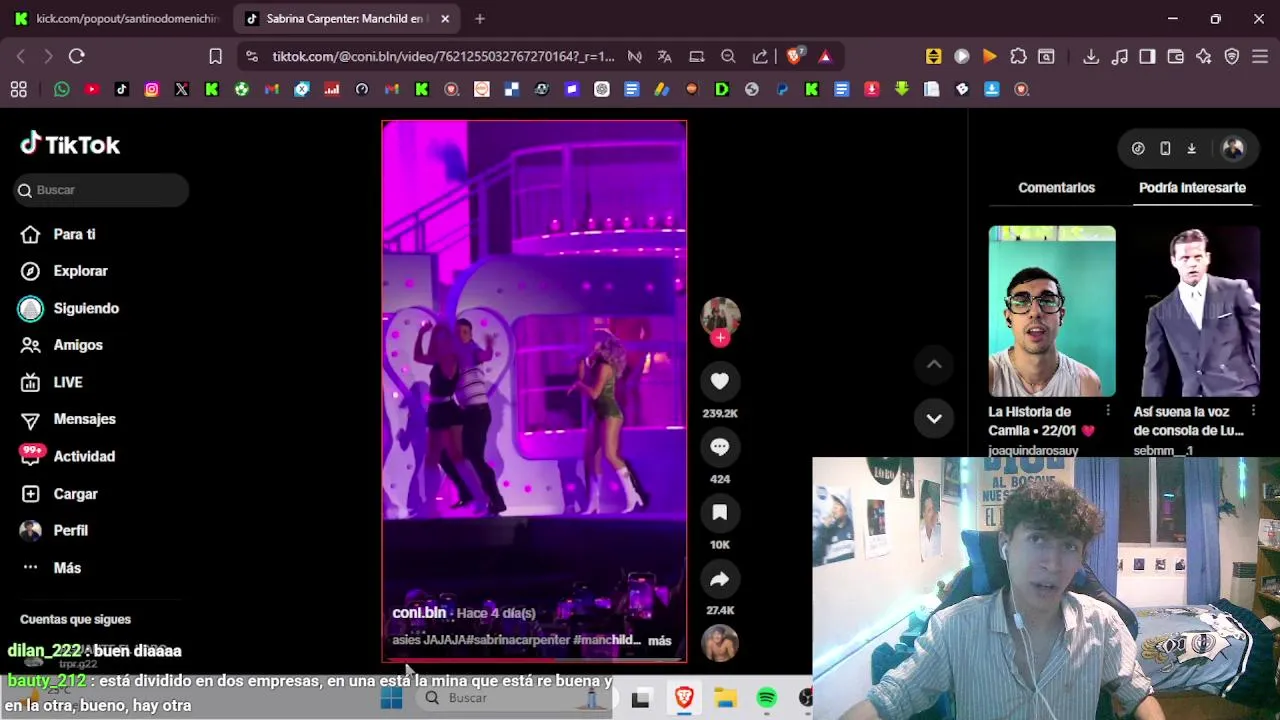The image size is (1280, 720).
Task: Click the TikTok coins icon in top pill
Action: pos(1138,148)
